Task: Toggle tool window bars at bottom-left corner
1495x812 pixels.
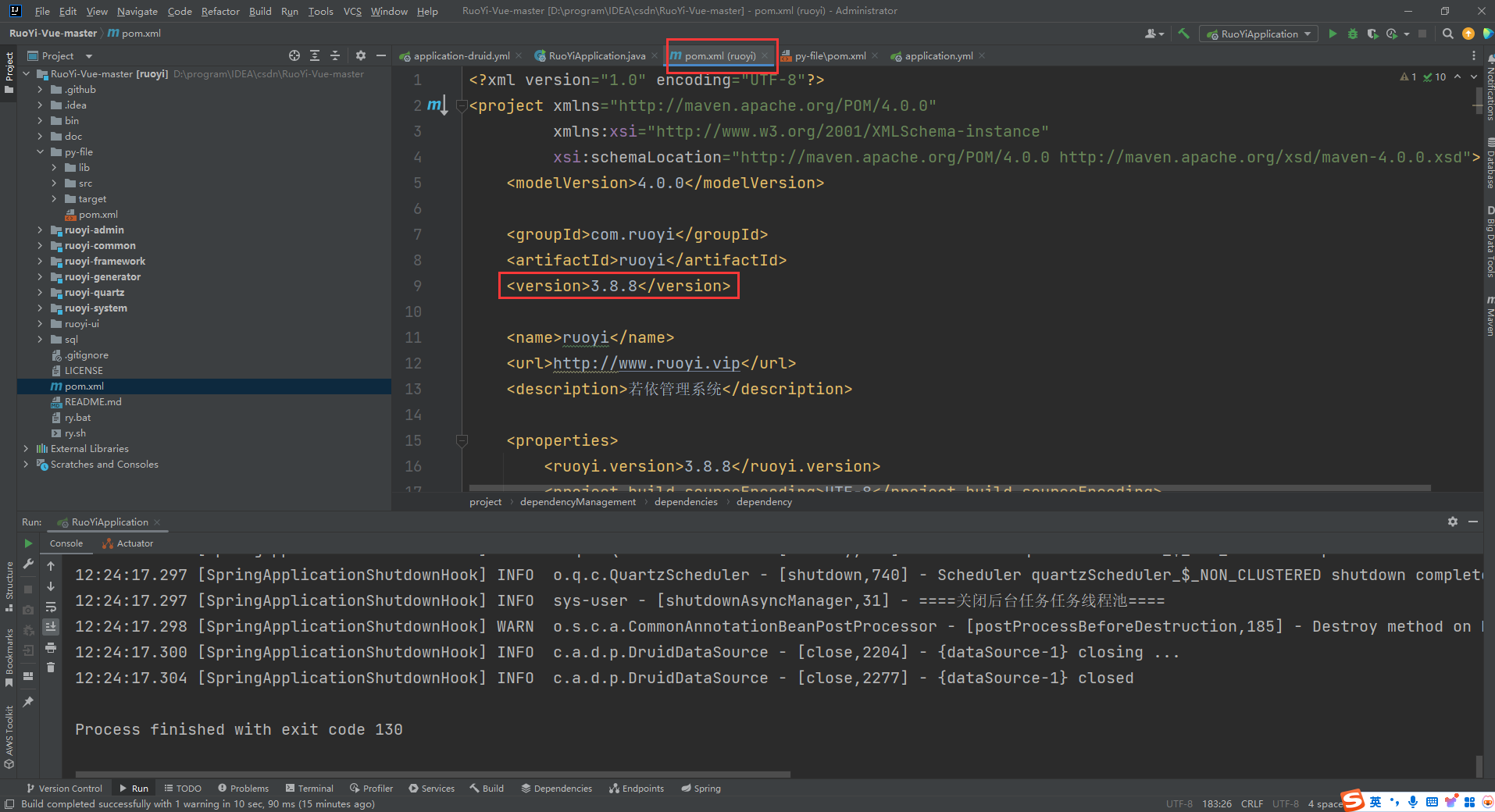Action: tap(9, 804)
